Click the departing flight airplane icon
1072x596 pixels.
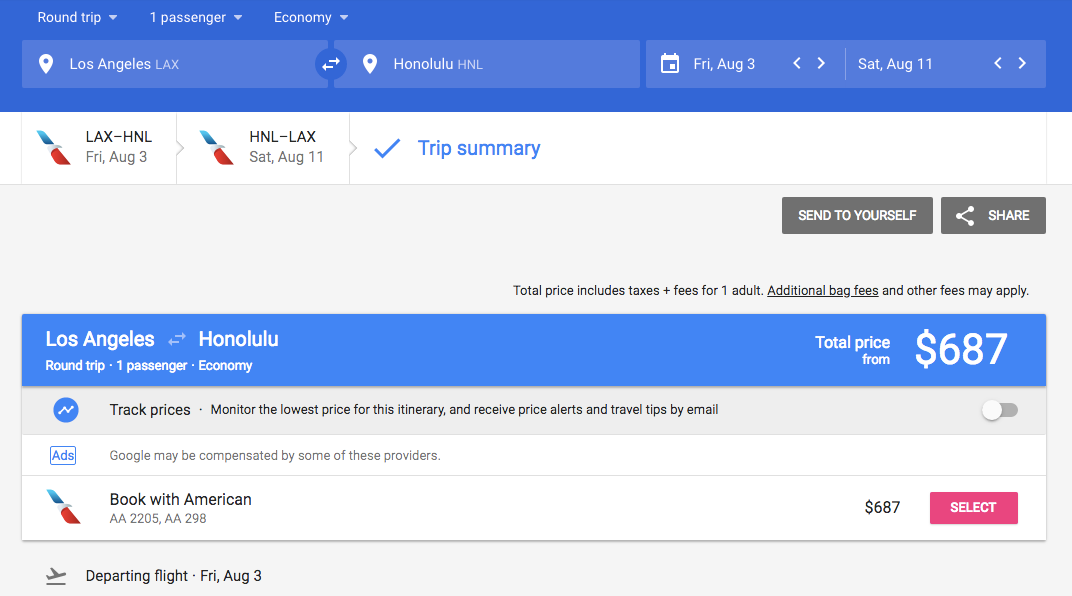click(x=56, y=577)
